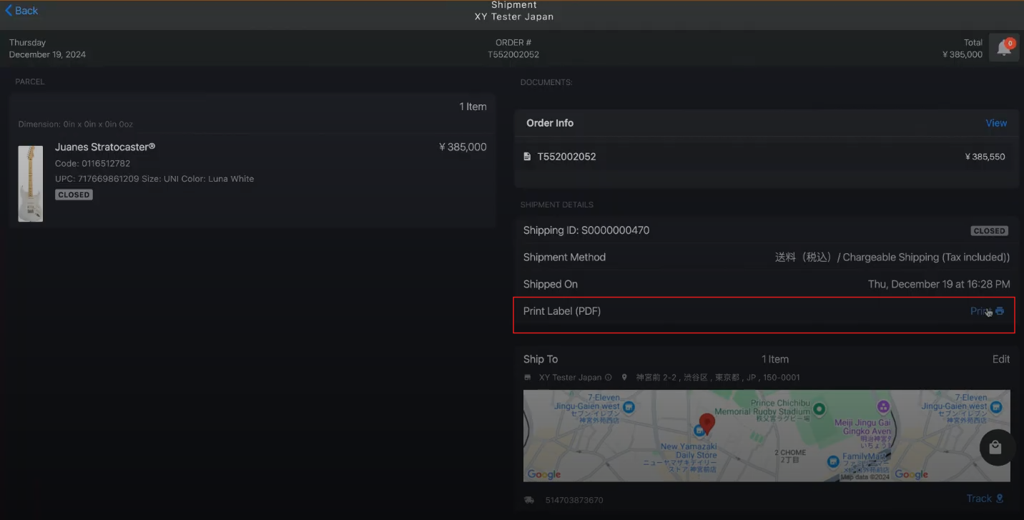Click the parcel Dimension text
Image resolution: width=1024 pixels, height=520 pixels.
click(75, 124)
